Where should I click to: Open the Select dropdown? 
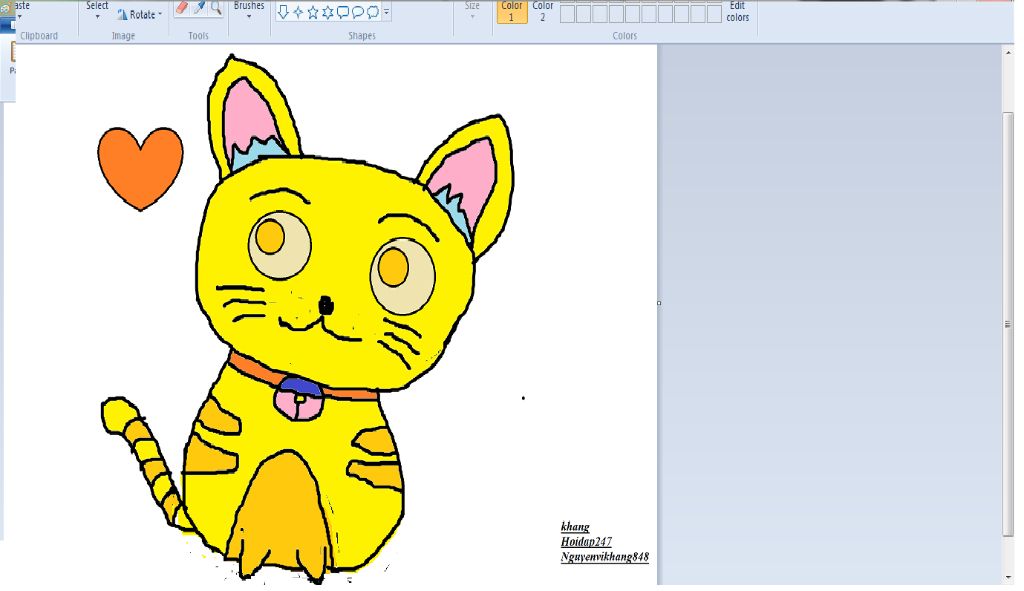click(x=97, y=10)
